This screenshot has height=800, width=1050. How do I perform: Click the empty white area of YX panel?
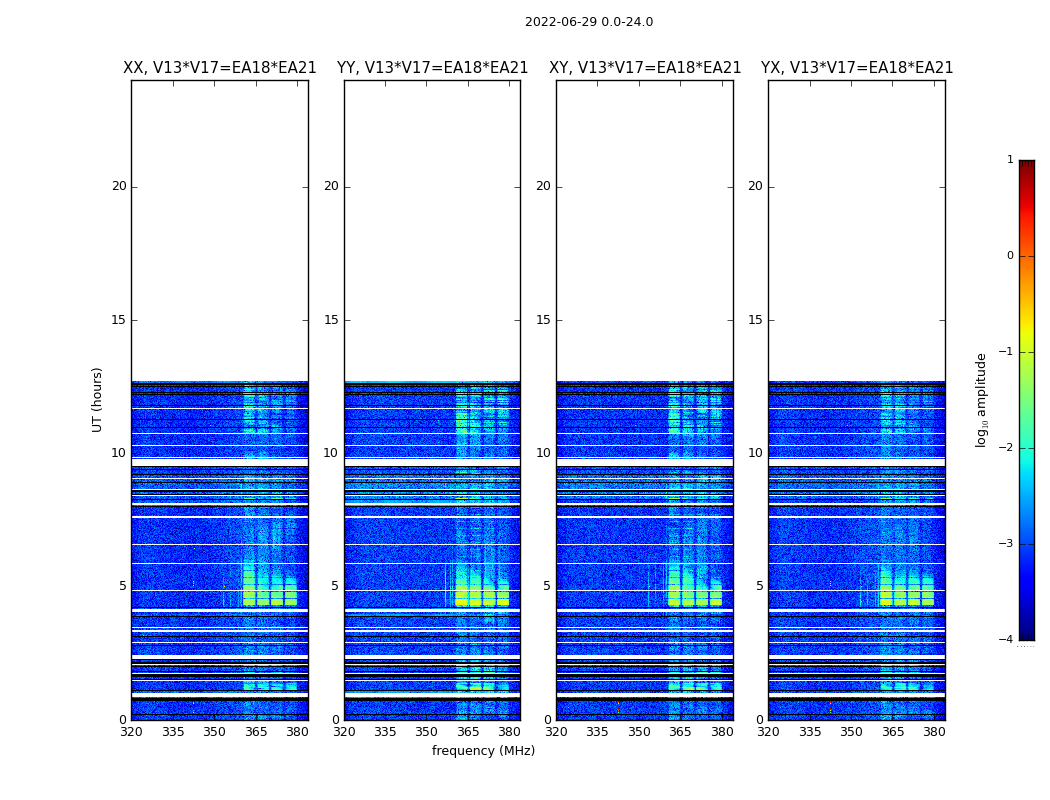tap(857, 230)
